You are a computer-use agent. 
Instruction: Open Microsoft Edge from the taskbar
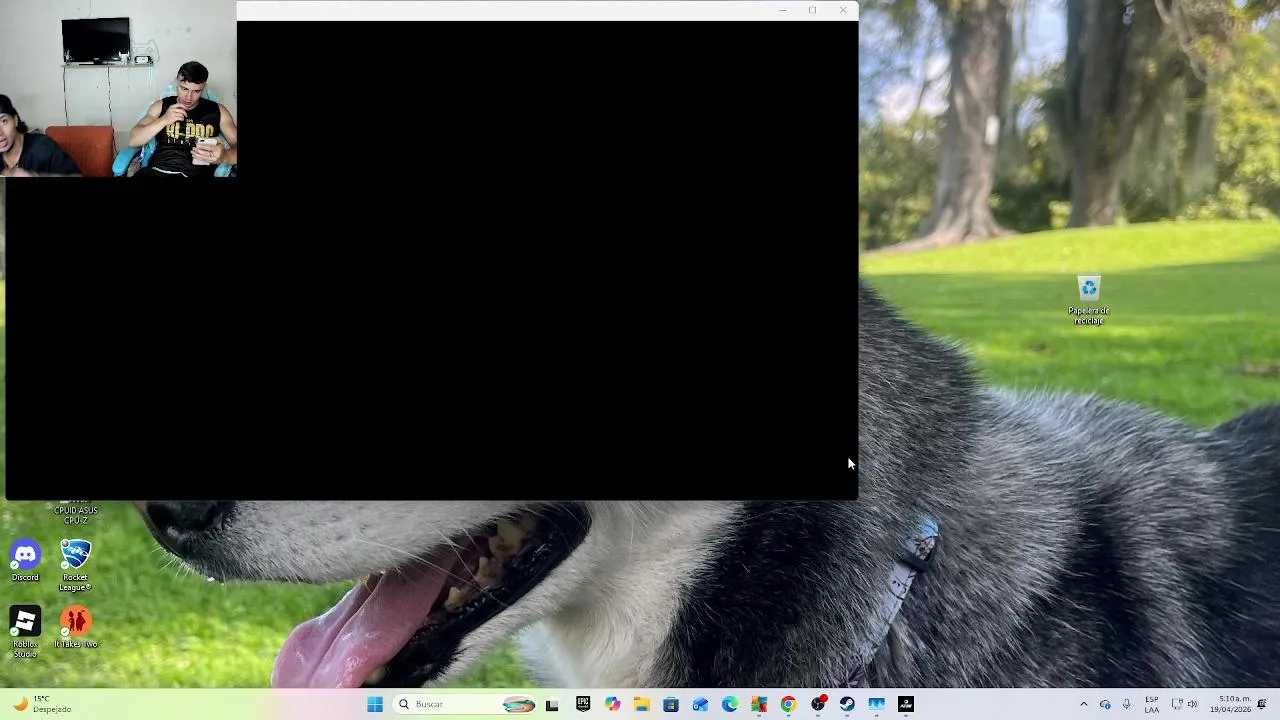pos(730,704)
